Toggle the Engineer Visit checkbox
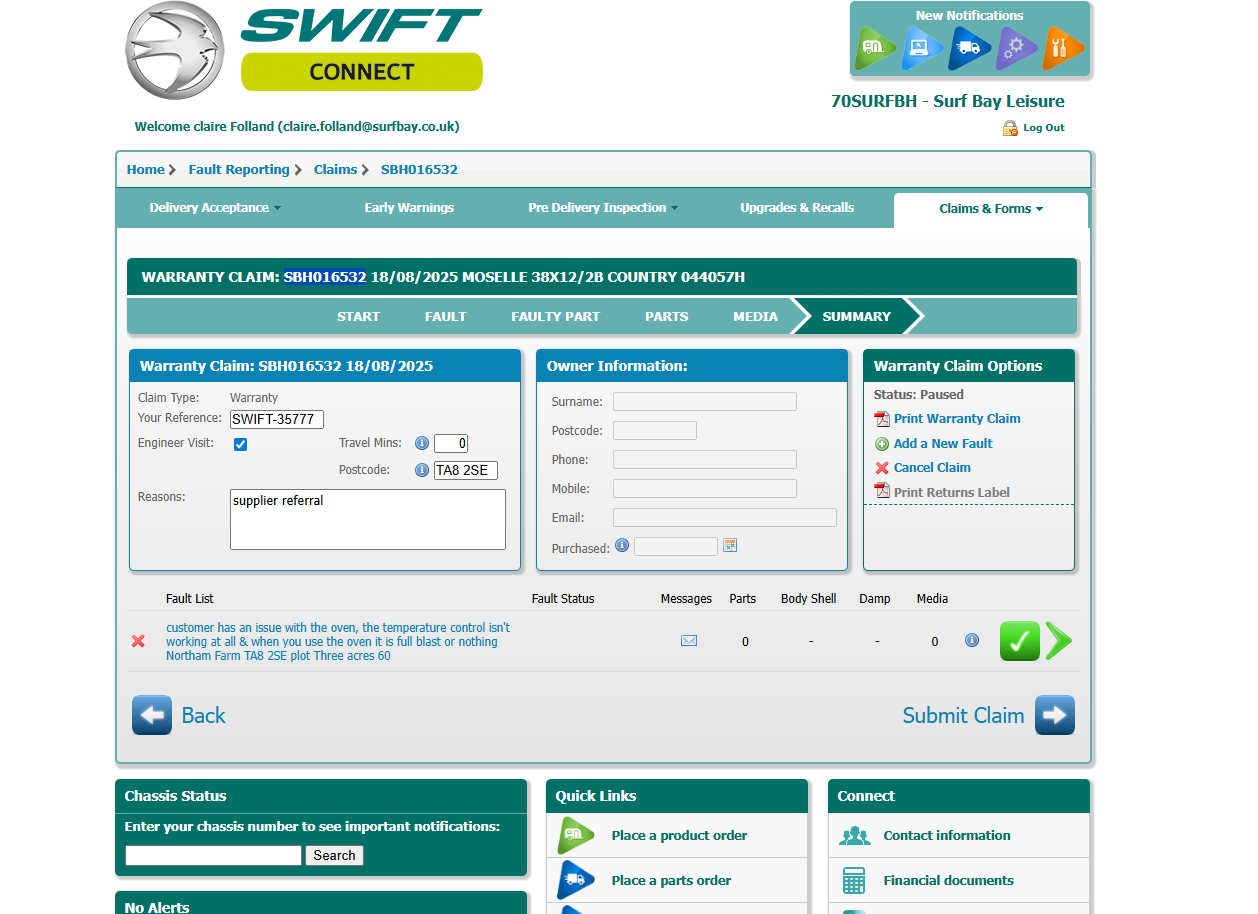Viewport: 1258px width, 914px height. tap(241, 444)
